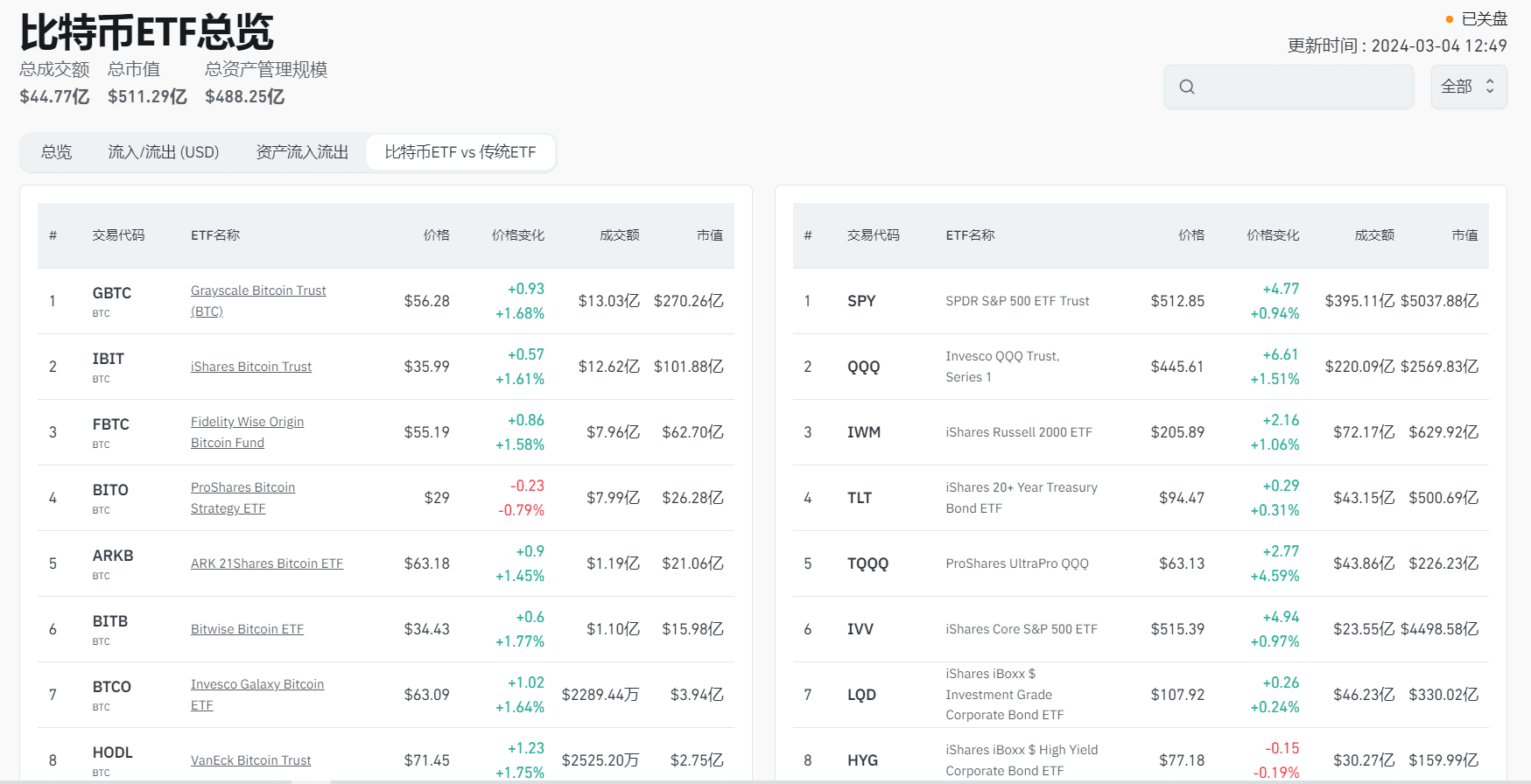Image resolution: width=1531 pixels, height=784 pixels.
Task: Click the 已关盘 market status indicator
Action: pos(1477,19)
